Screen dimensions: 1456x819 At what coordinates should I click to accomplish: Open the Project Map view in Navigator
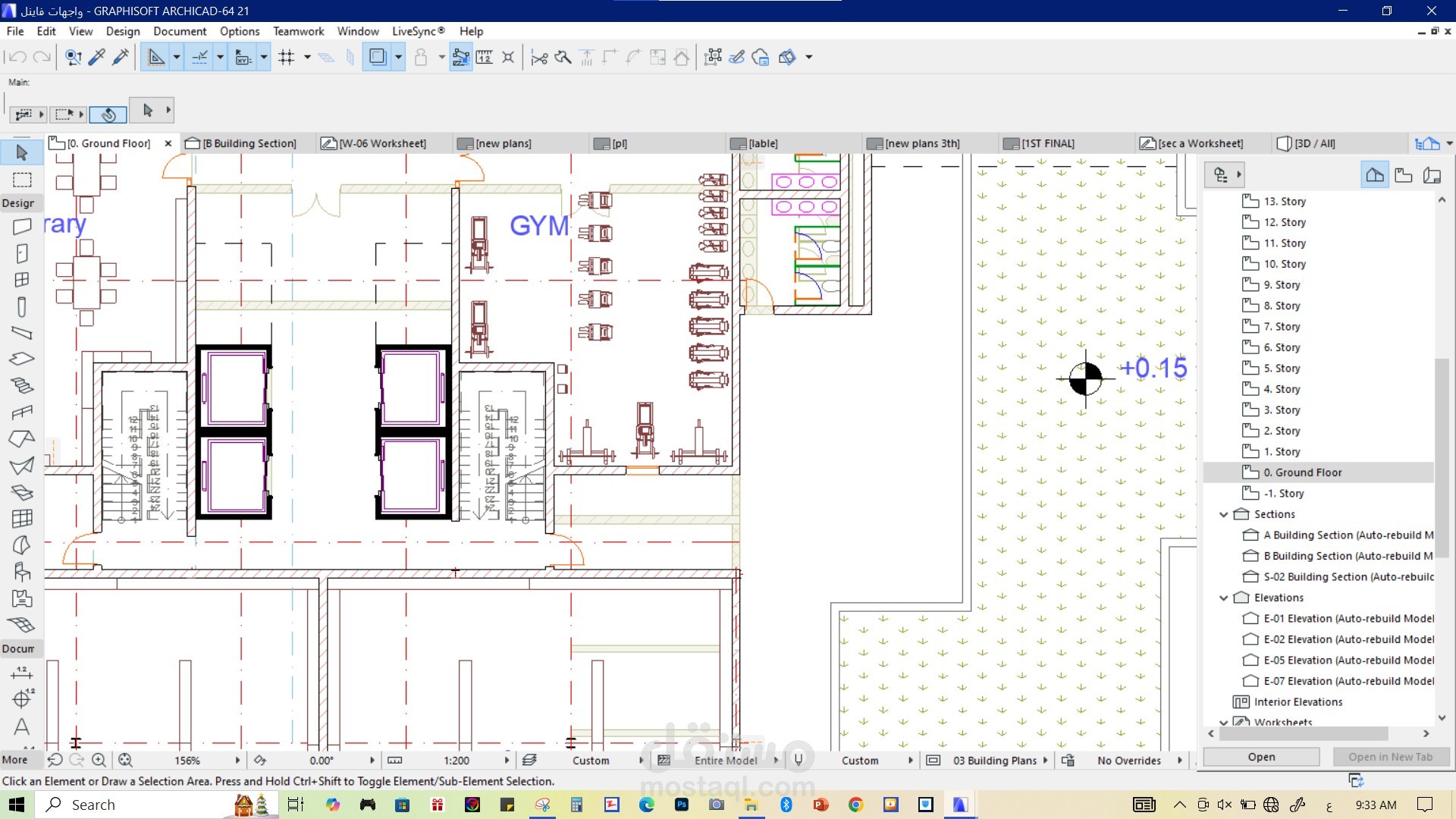[1375, 175]
